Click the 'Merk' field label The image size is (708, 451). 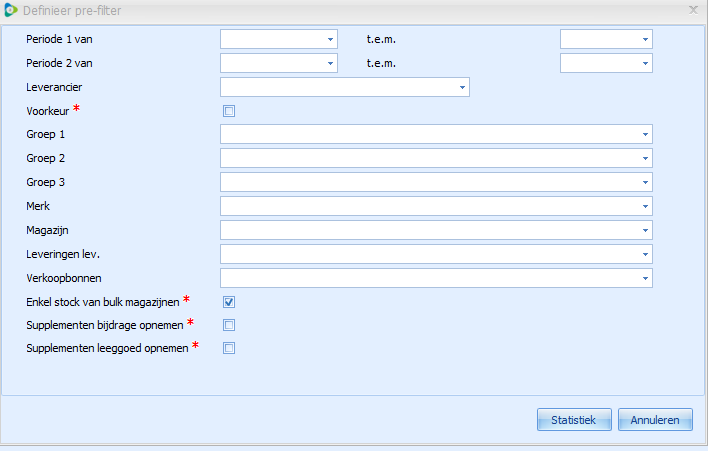click(x=38, y=206)
